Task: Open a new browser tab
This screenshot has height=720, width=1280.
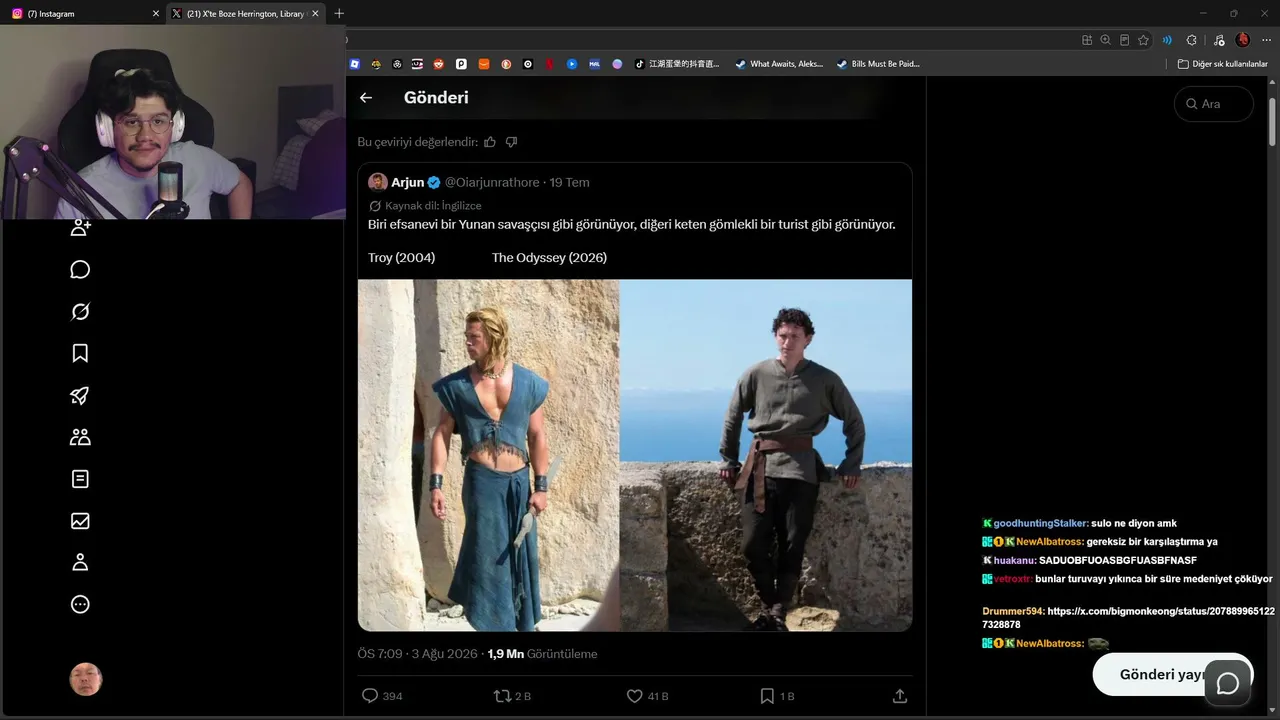Action: click(339, 14)
